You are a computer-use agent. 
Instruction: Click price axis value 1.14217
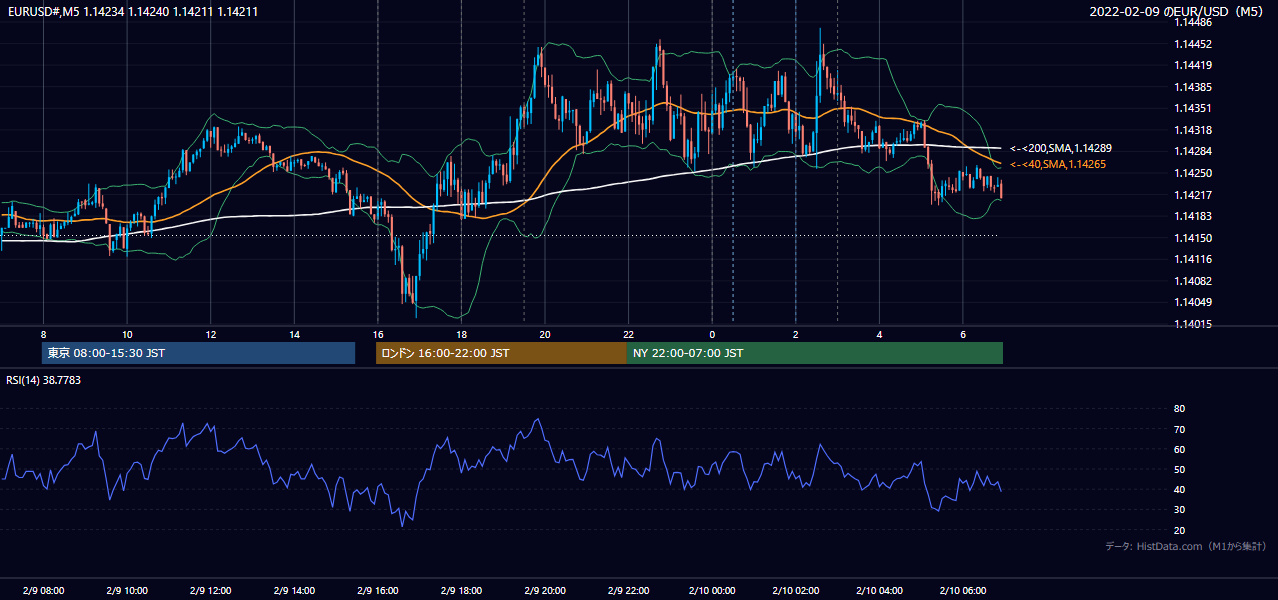point(1193,195)
